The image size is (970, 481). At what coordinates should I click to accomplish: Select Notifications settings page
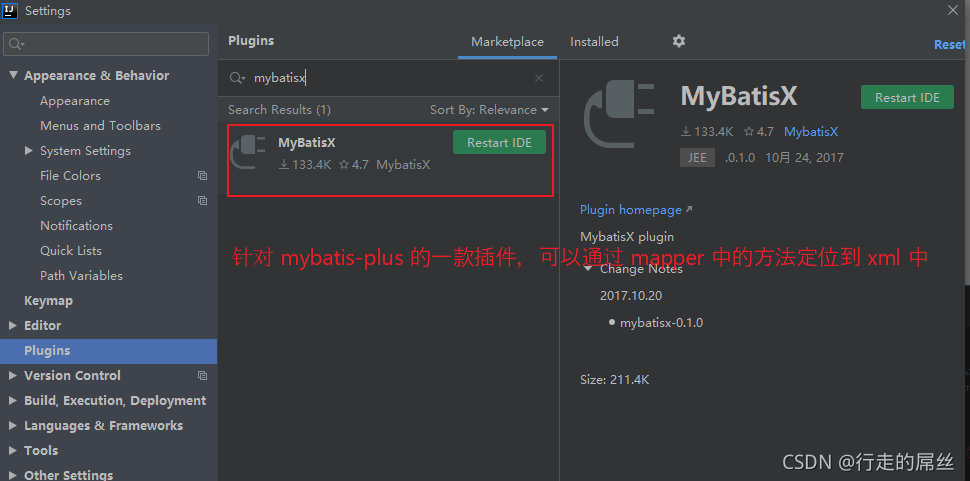tap(76, 226)
